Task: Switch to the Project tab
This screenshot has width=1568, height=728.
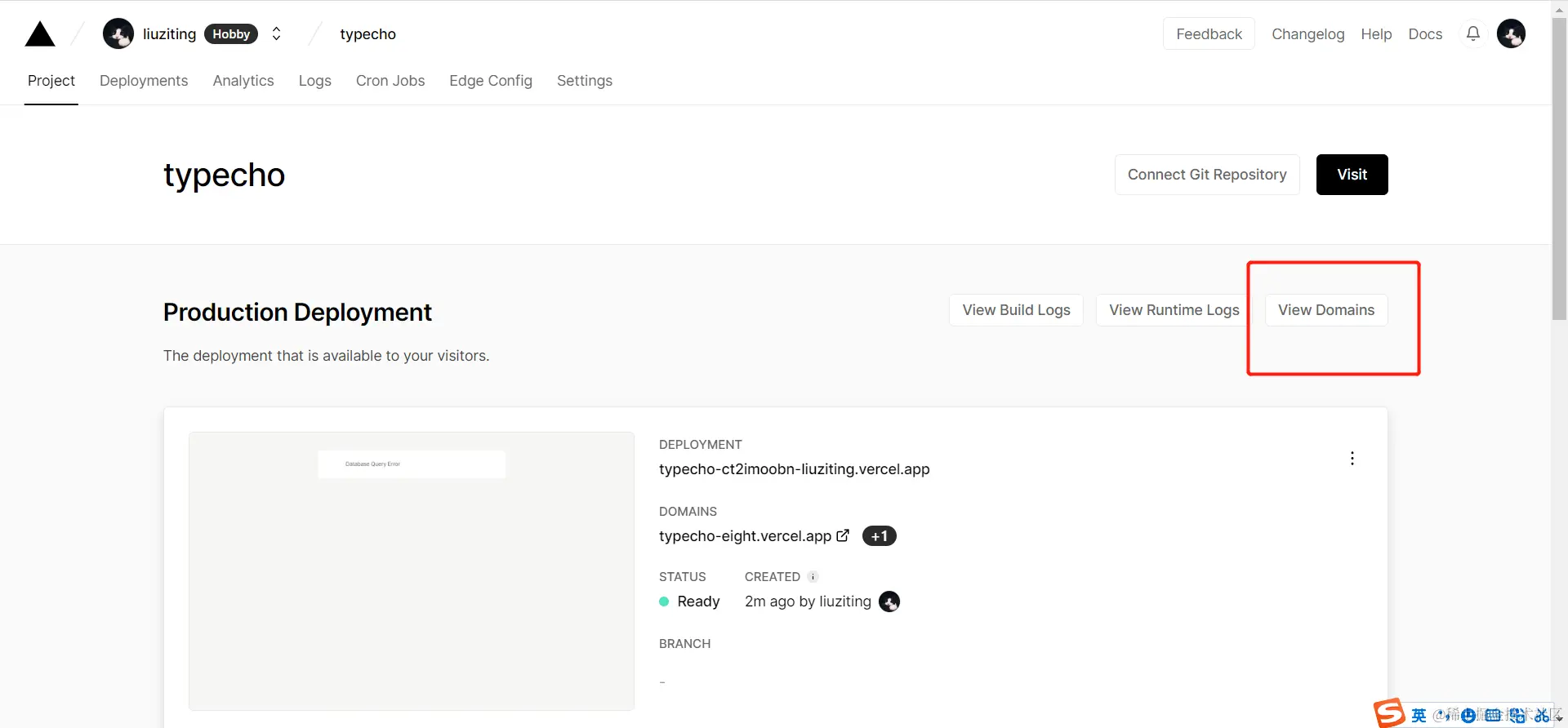Action: pyautogui.click(x=51, y=81)
